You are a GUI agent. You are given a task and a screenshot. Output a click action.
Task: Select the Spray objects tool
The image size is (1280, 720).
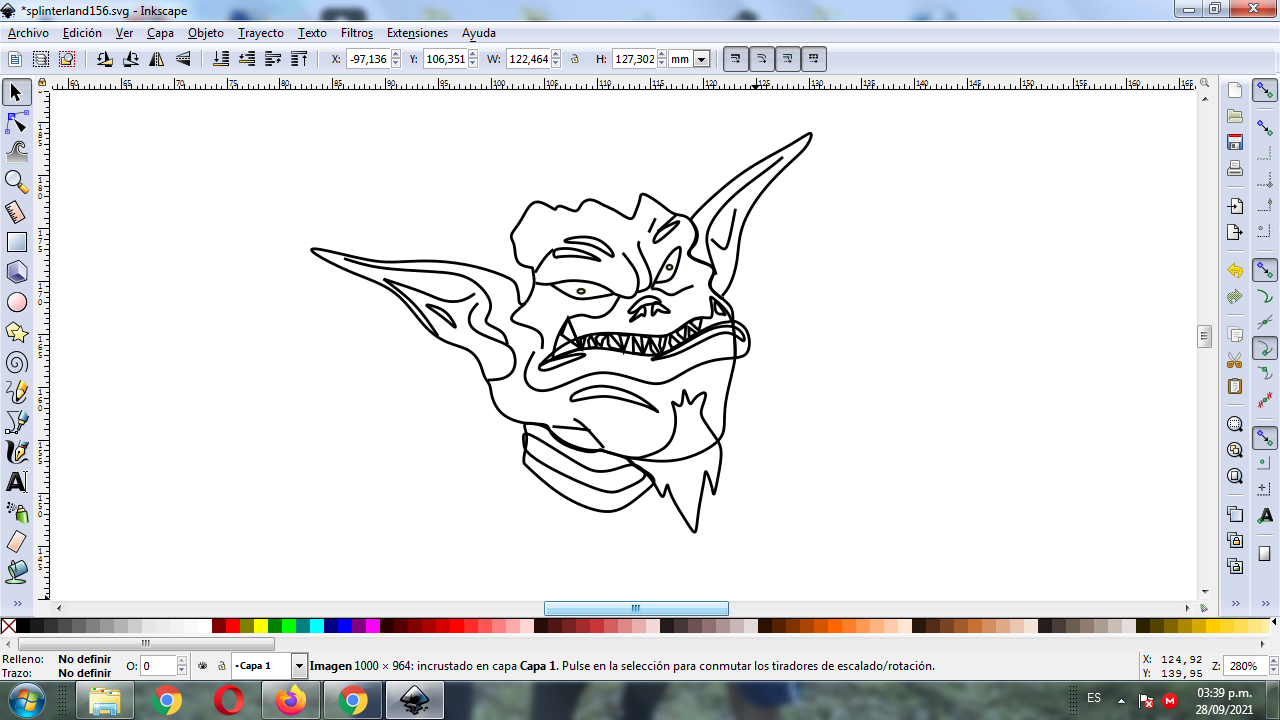coord(16,512)
